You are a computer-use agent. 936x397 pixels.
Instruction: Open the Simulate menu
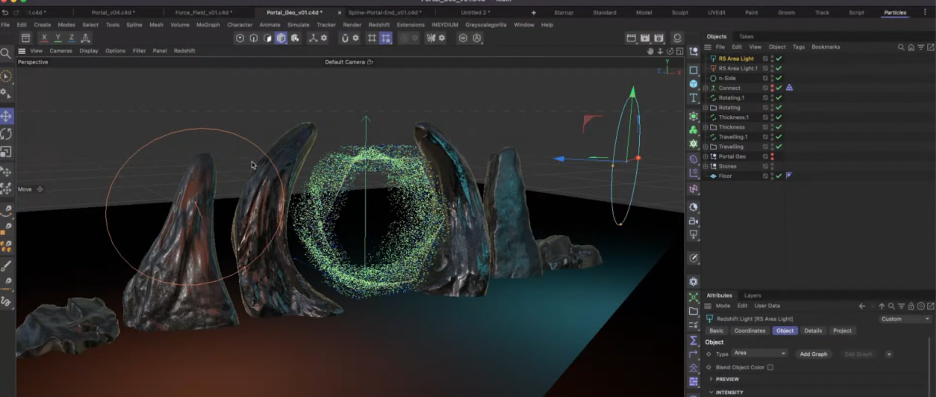(298, 25)
